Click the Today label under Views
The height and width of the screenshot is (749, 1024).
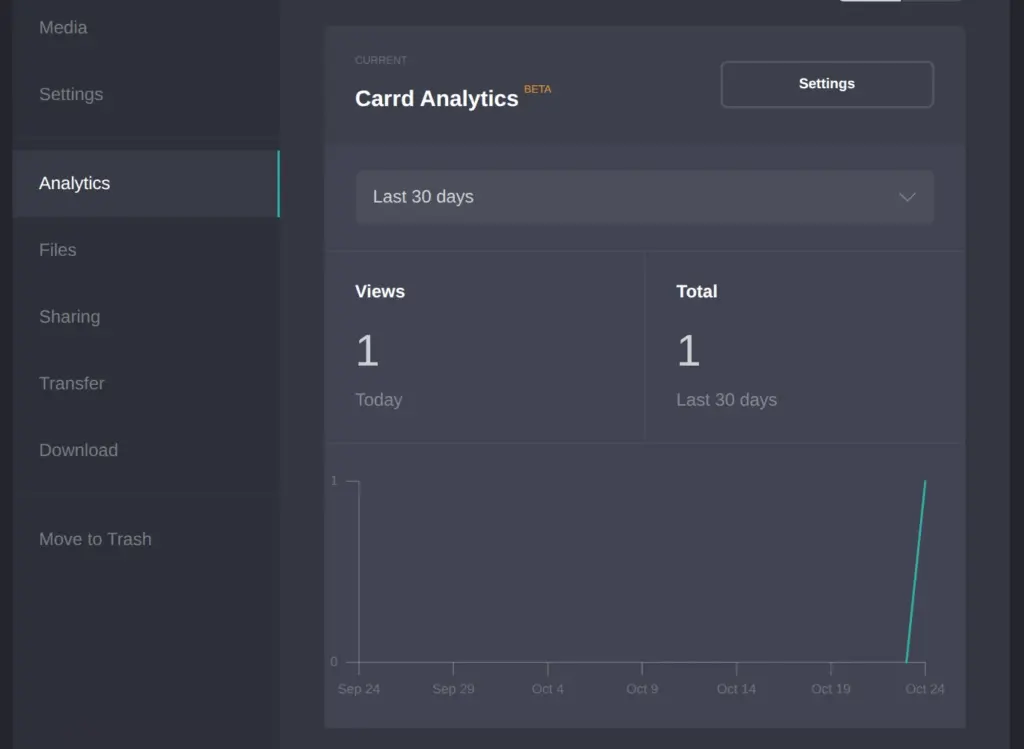[378, 400]
